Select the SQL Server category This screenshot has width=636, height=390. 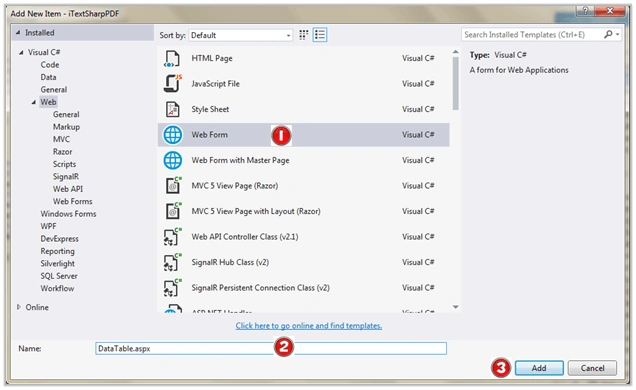(58, 276)
